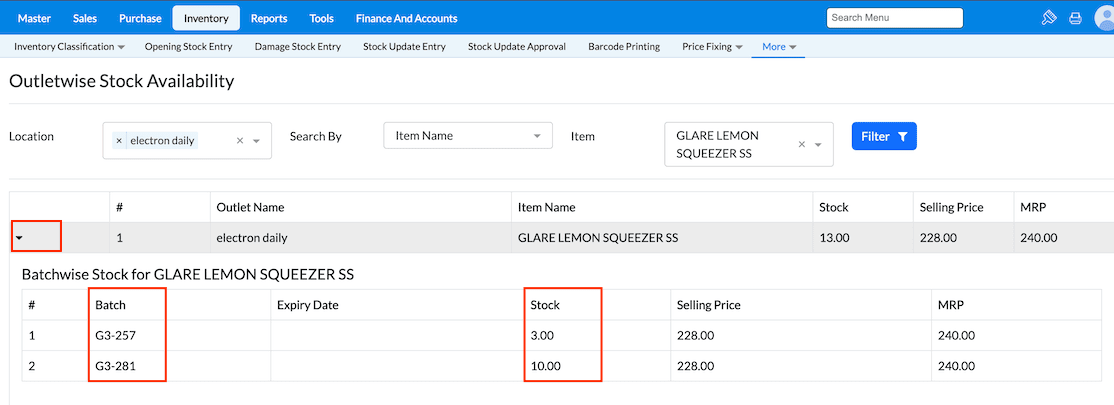Remove the electron daily location tag
This screenshot has height=405, width=1114.
[x=119, y=141]
